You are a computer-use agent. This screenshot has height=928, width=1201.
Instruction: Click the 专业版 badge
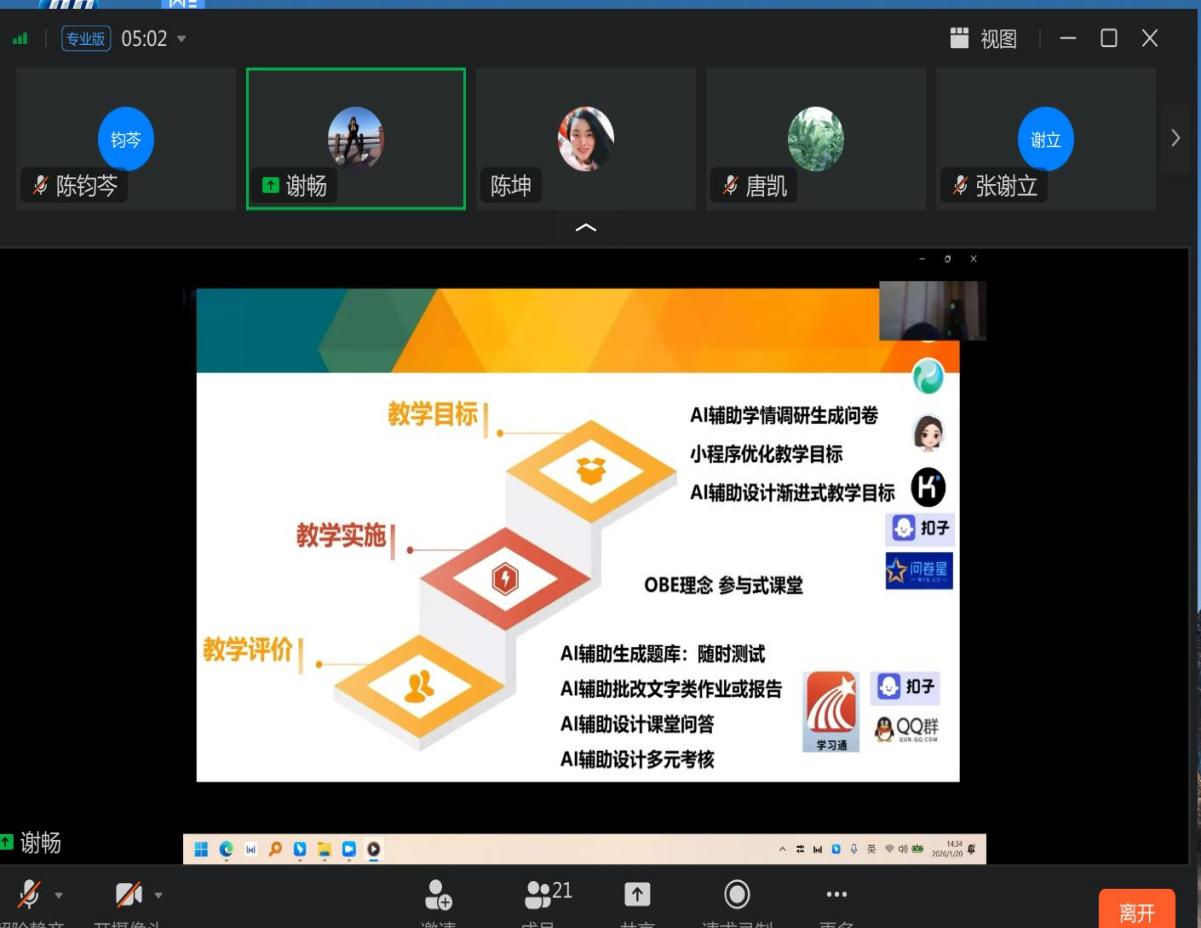point(87,39)
